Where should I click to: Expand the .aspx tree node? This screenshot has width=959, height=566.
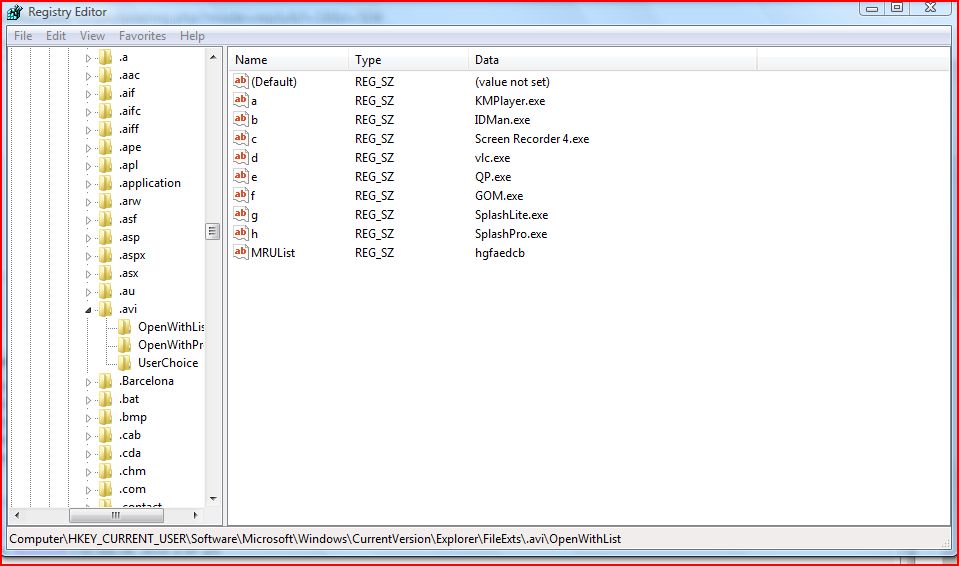click(x=88, y=256)
